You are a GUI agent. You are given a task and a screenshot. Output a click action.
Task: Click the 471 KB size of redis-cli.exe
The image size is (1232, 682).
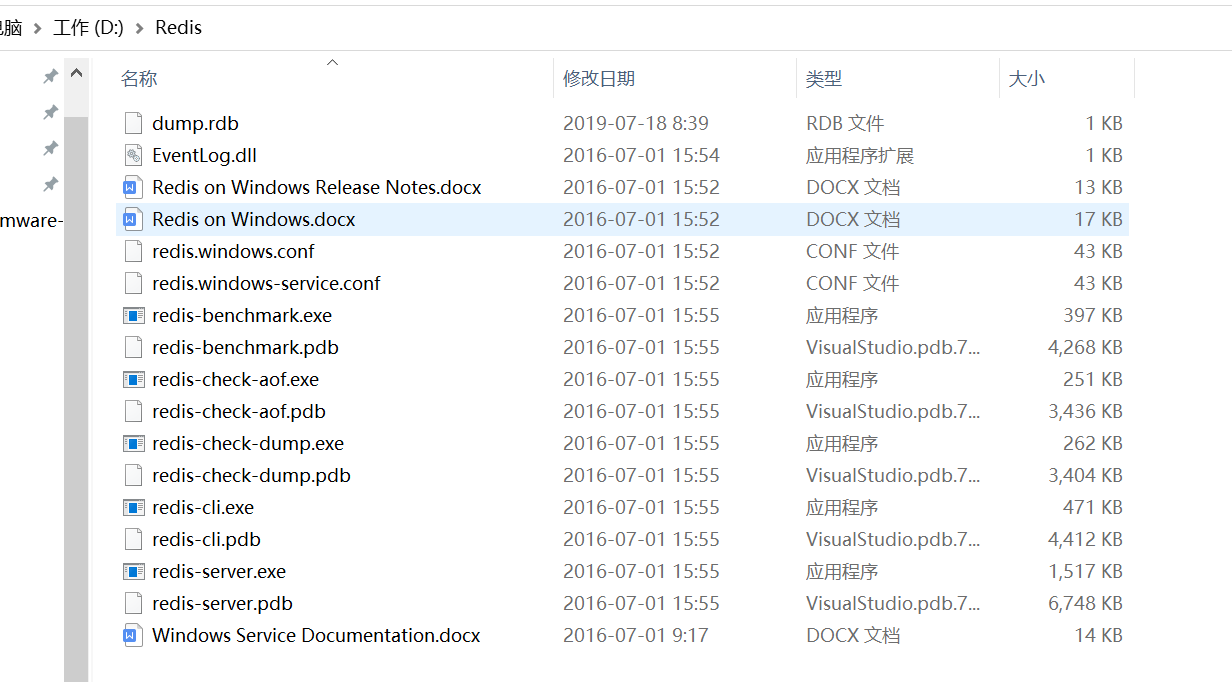tap(1093, 507)
